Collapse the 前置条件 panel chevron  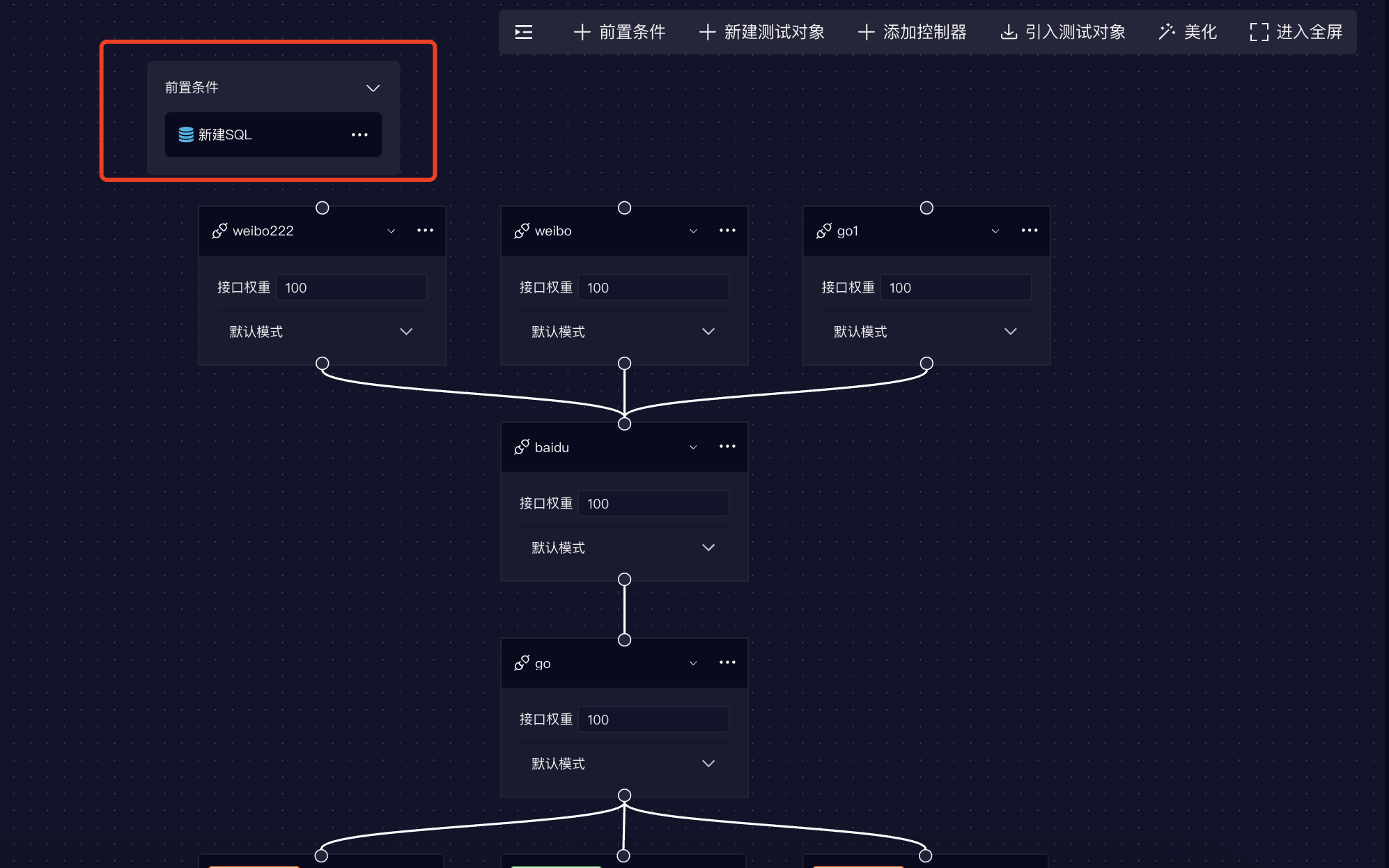point(373,88)
